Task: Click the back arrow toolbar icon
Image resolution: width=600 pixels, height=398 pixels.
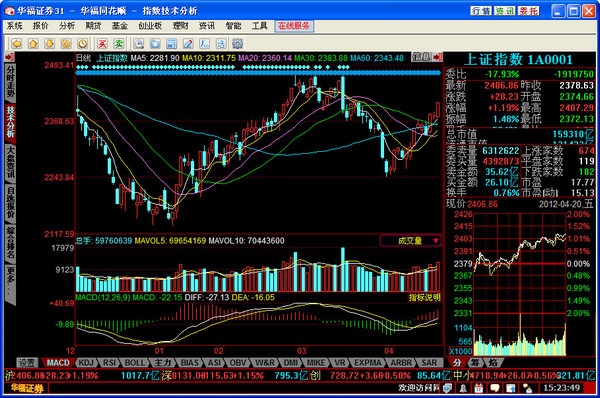Action: (16, 44)
